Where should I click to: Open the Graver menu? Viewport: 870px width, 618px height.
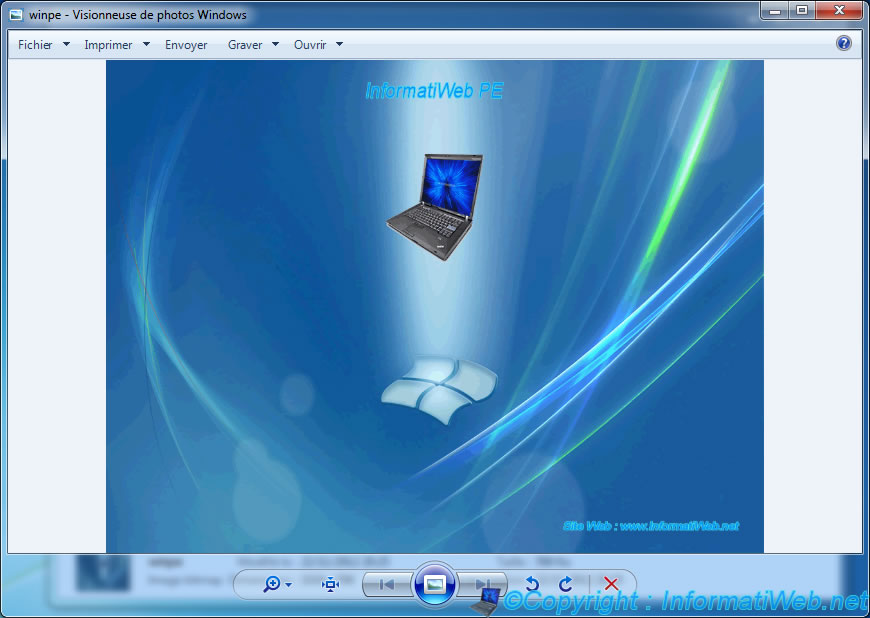tap(248, 44)
